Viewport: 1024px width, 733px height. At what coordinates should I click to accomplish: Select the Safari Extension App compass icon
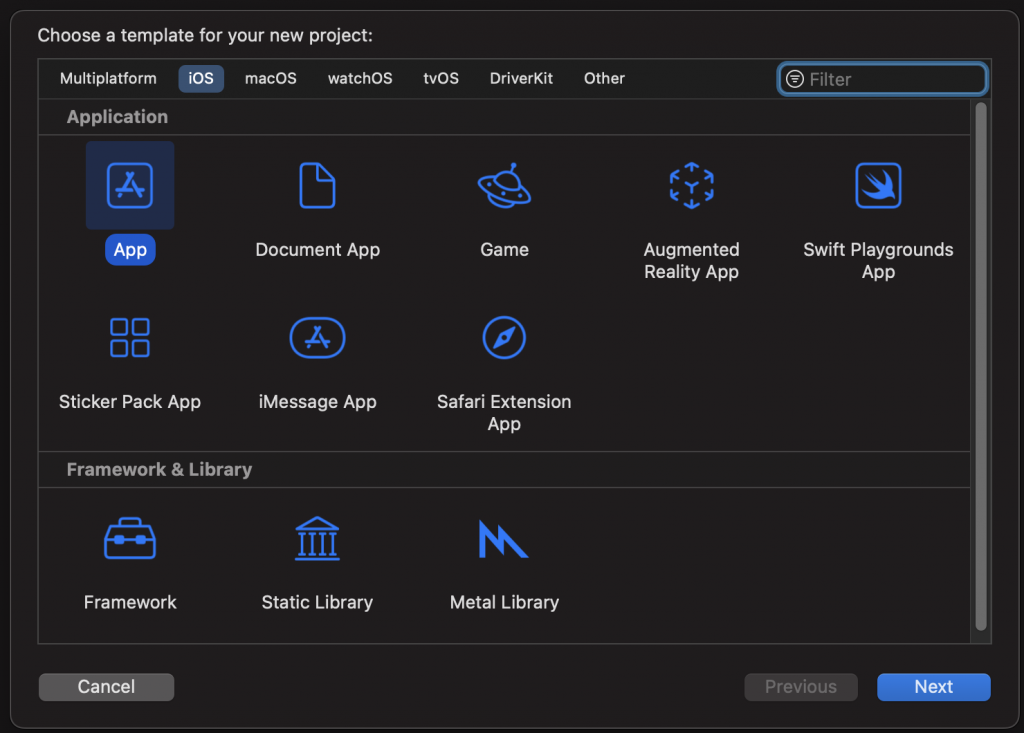504,338
